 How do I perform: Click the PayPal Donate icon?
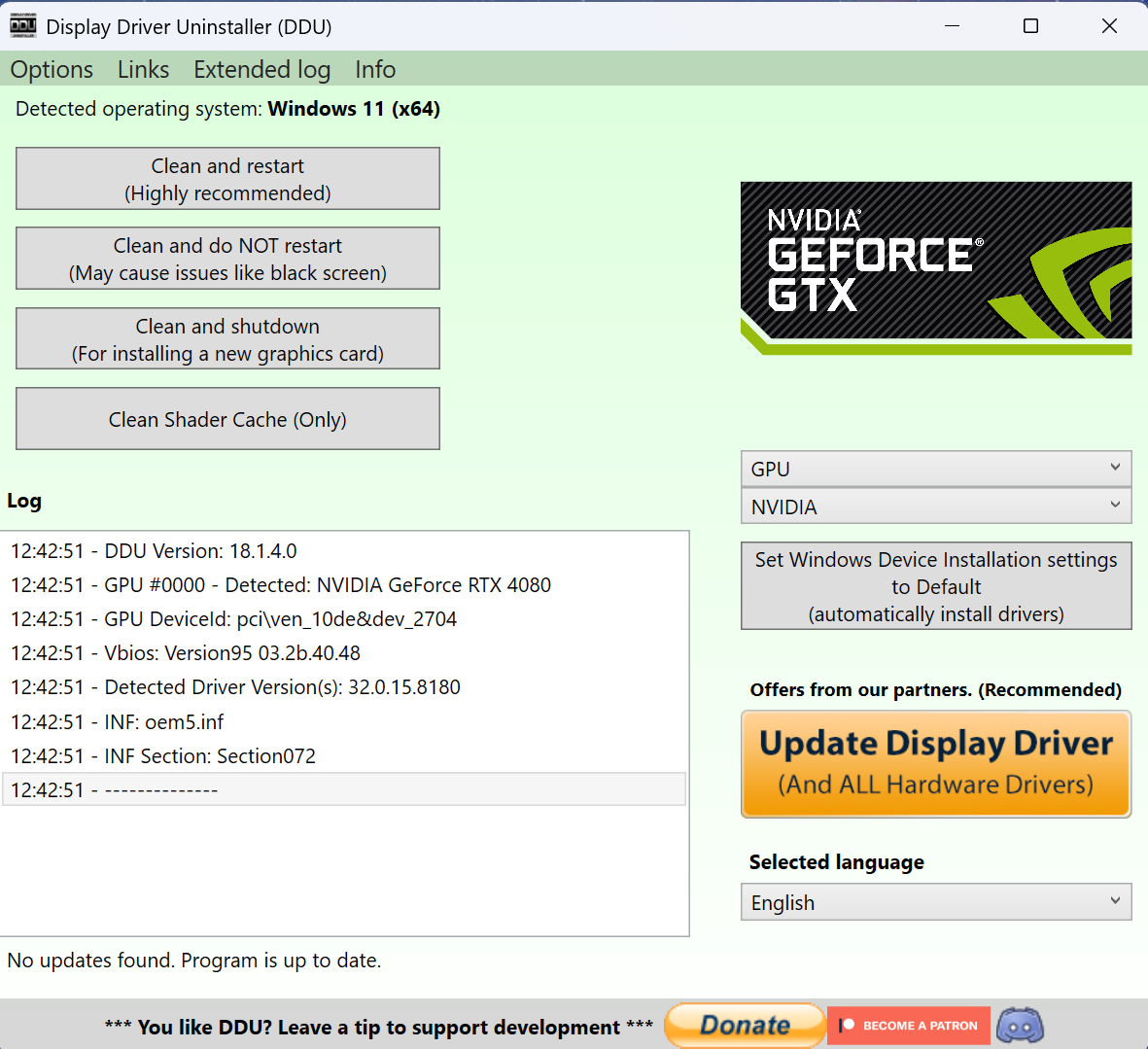tap(745, 1025)
